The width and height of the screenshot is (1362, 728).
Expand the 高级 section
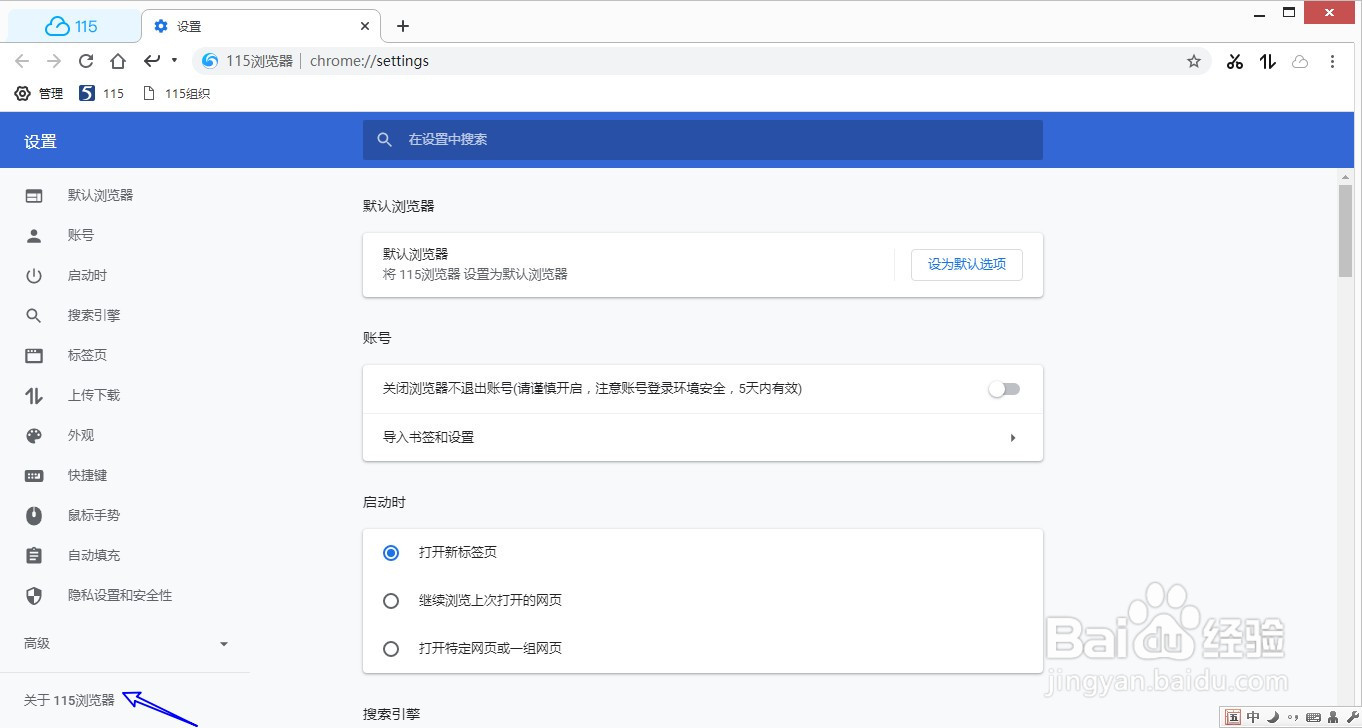point(125,643)
